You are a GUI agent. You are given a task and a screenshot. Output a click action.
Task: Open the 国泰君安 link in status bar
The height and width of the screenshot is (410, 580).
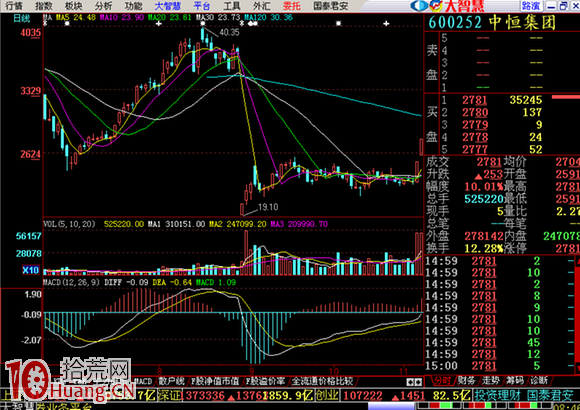(x=550, y=396)
